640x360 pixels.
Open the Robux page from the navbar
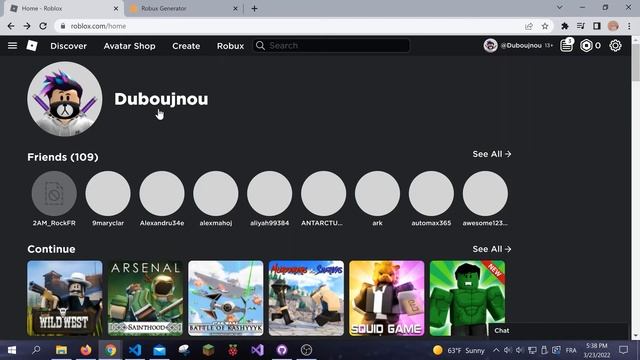point(230,46)
